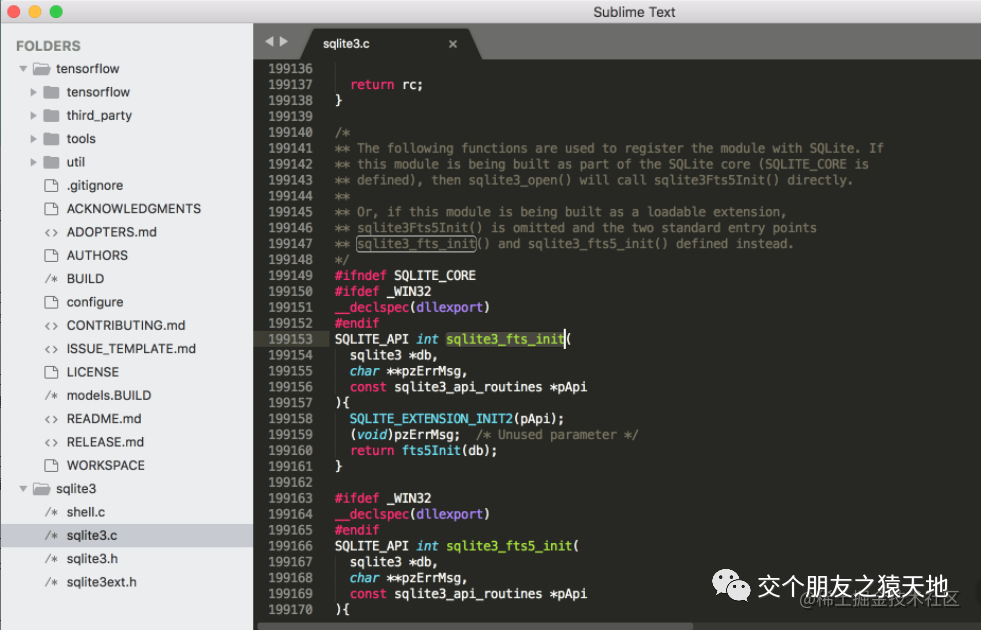
Task: Click the shell.c source icon
Action: click(x=51, y=512)
